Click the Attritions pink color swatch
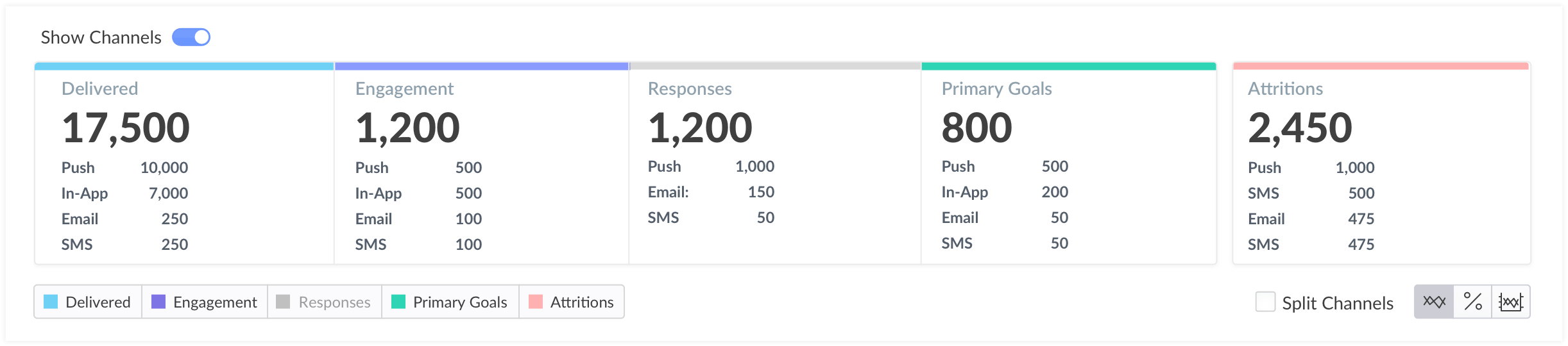Image resolution: width=1568 pixels, height=346 pixels. coord(536,302)
